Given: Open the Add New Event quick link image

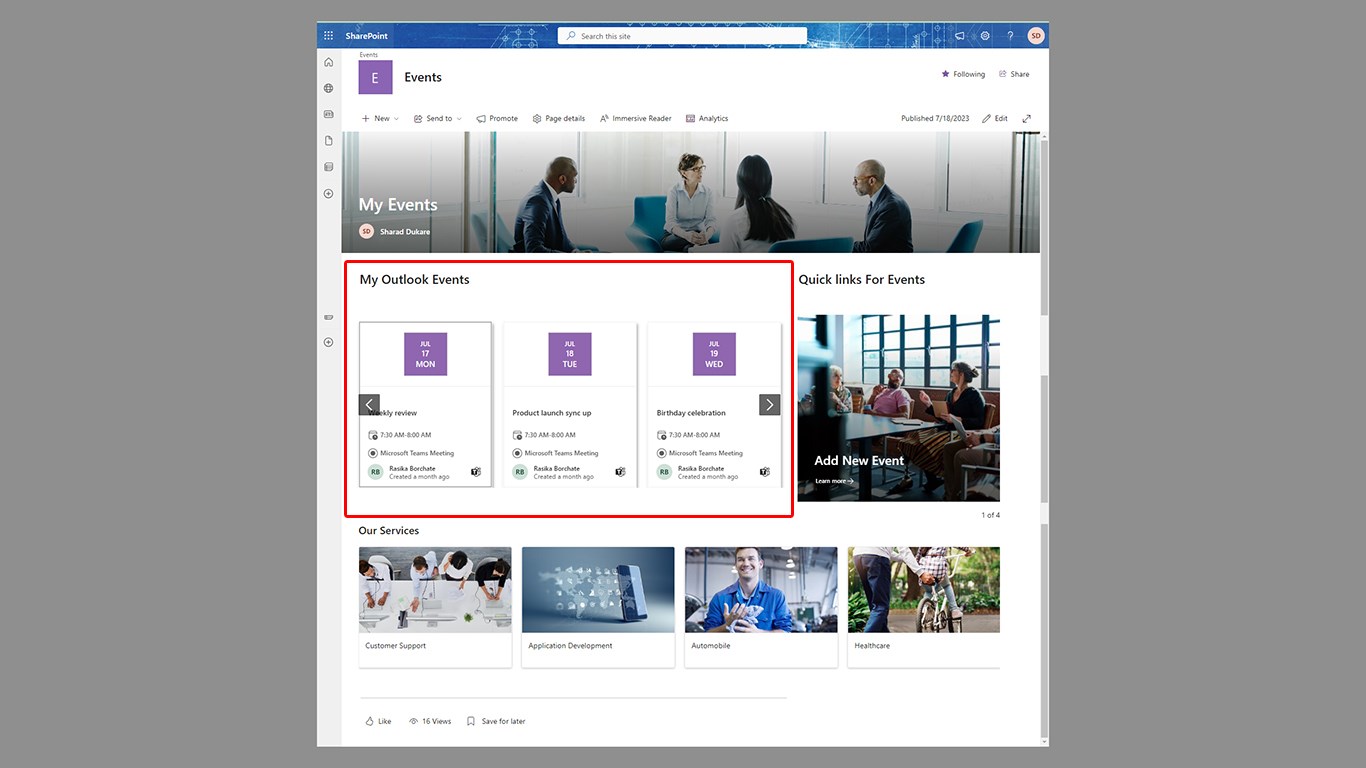Looking at the screenshot, I should pyautogui.click(x=899, y=408).
